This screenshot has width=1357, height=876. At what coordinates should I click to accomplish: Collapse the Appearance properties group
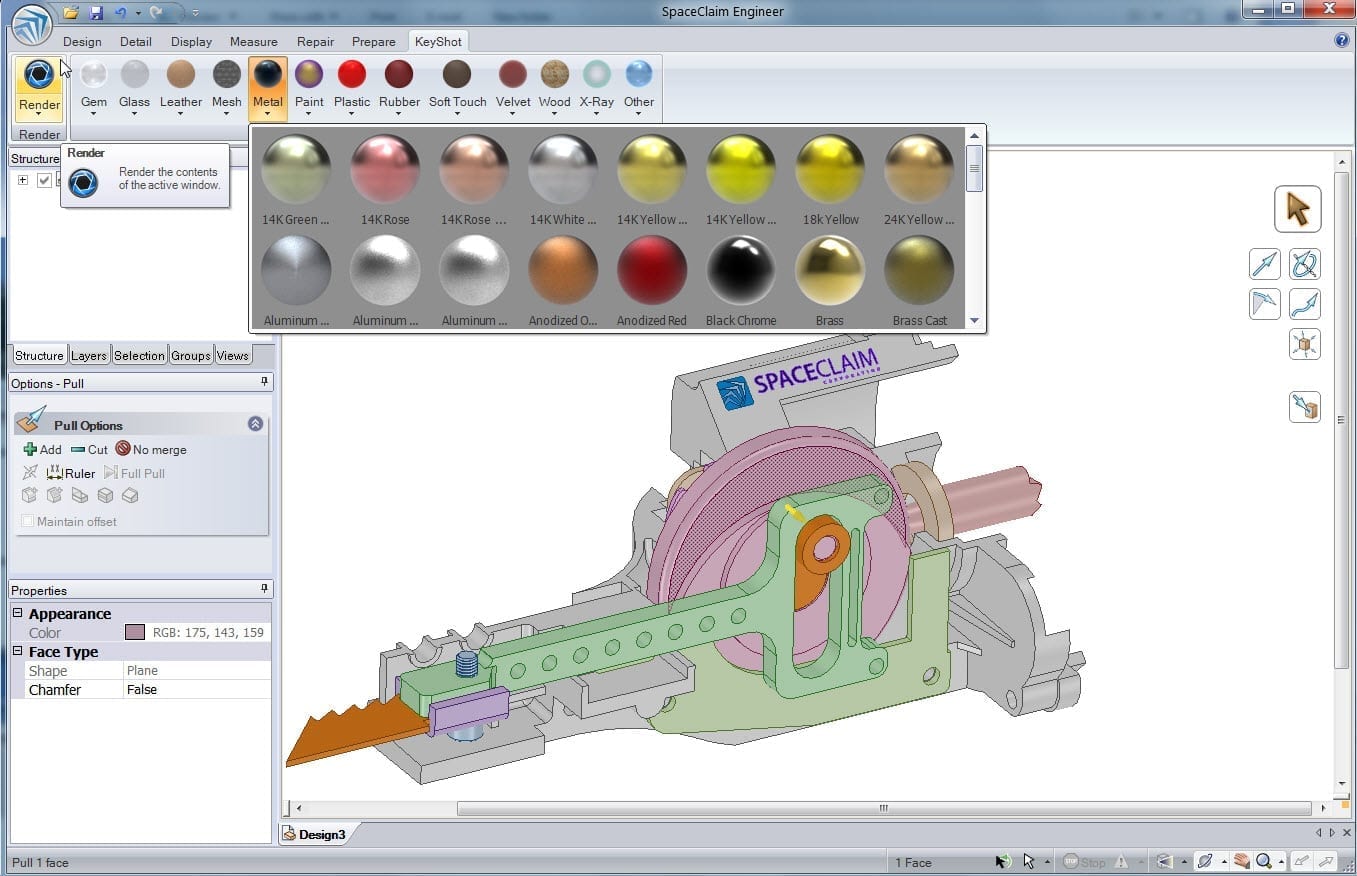[x=18, y=614]
